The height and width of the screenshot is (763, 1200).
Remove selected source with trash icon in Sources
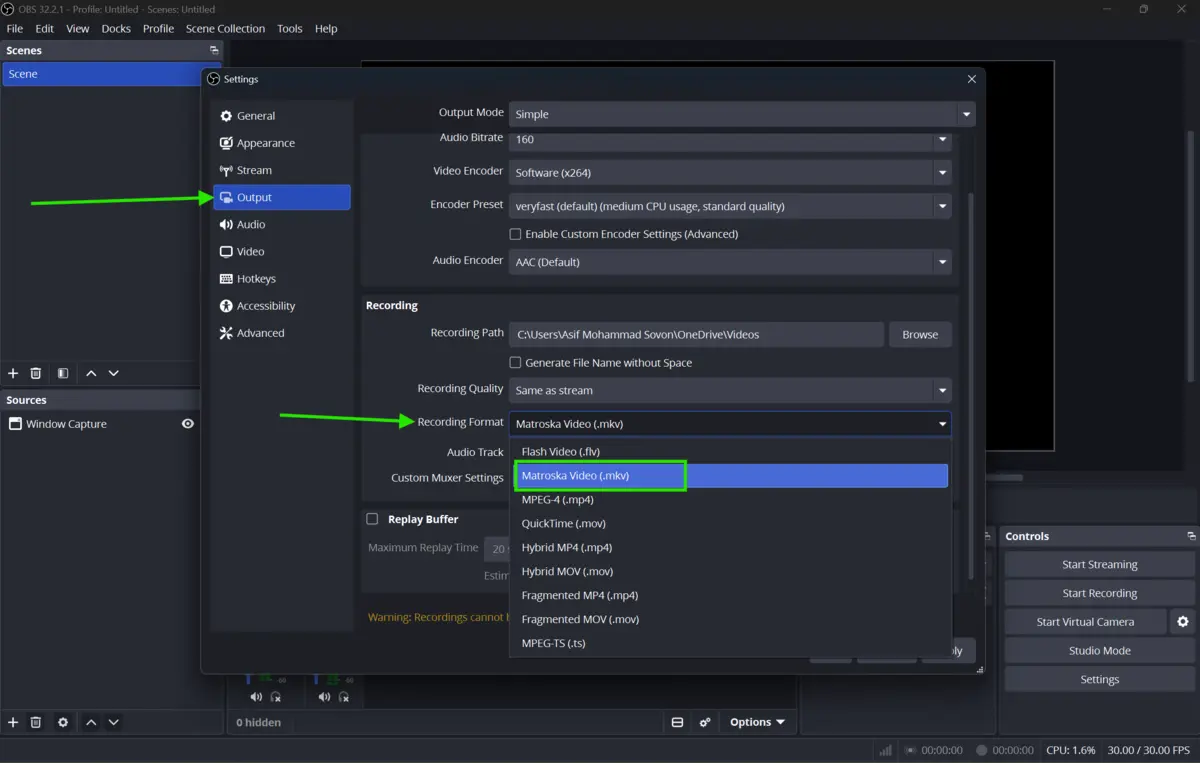pyautogui.click(x=36, y=722)
